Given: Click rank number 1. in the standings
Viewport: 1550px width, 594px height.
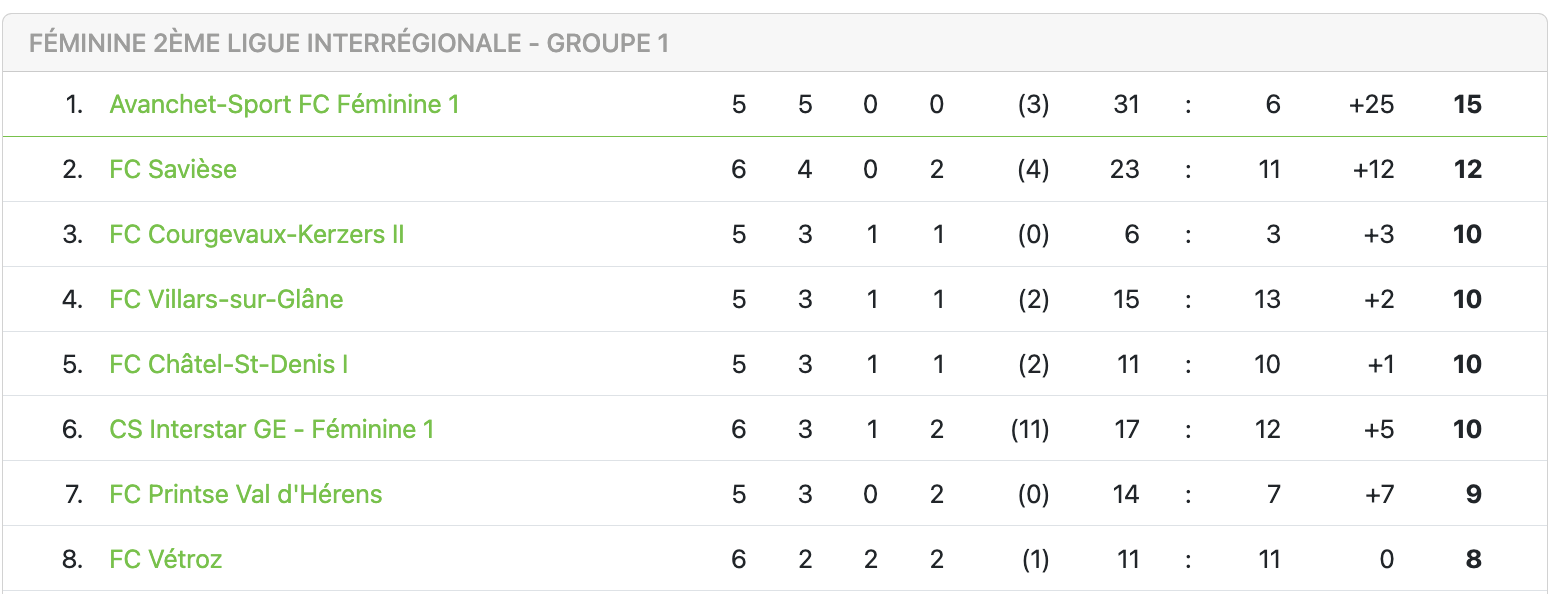Looking at the screenshot, I should coord(74,104).
